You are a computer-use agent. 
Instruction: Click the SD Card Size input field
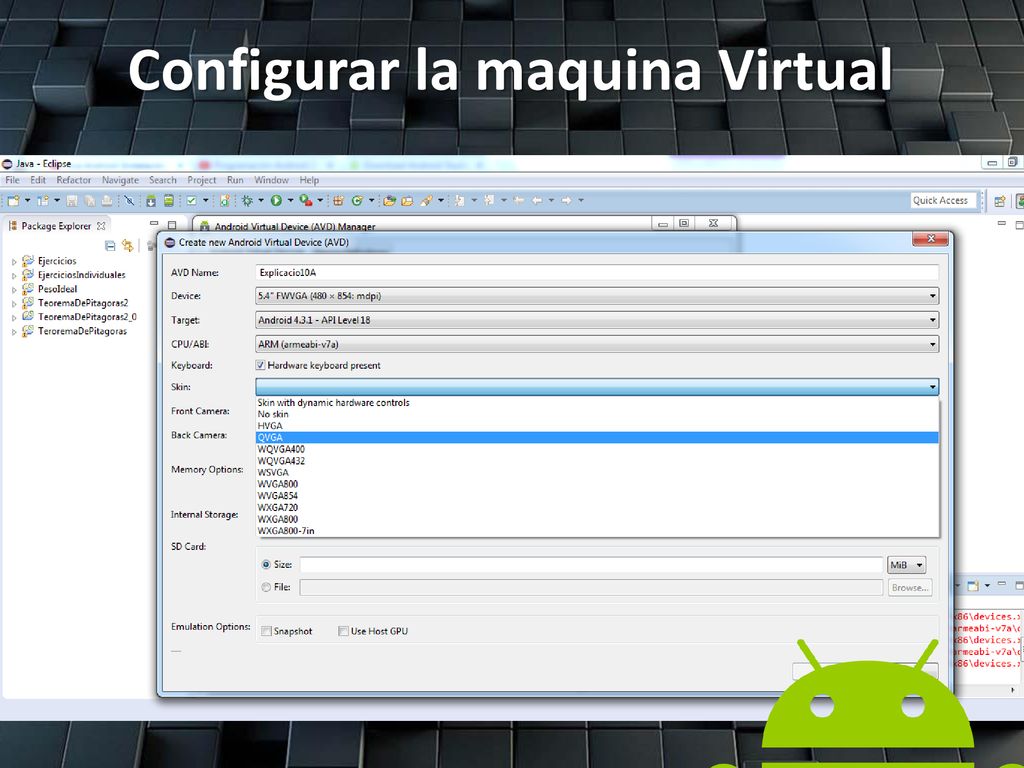click(x=592, y=565)
